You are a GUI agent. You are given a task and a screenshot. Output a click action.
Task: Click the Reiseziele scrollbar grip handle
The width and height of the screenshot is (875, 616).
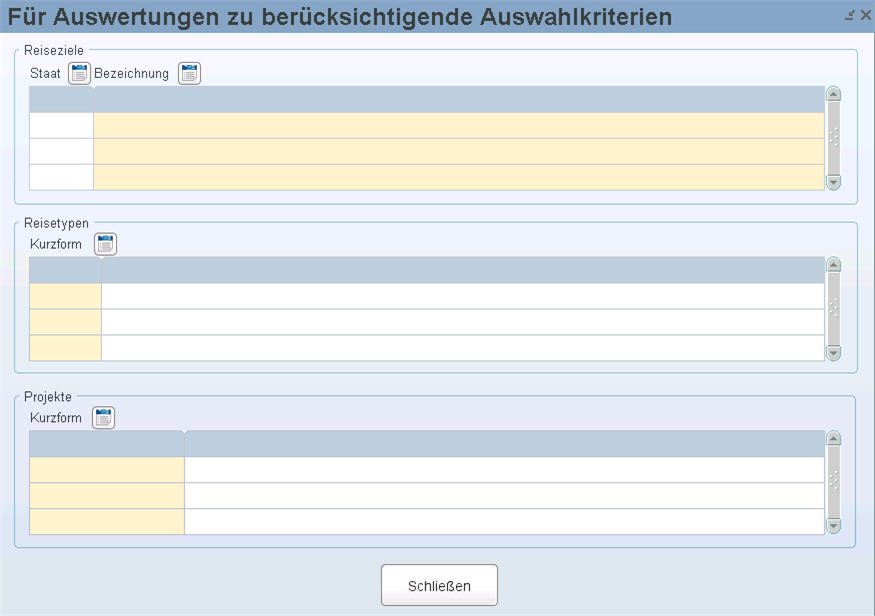pyautogui.click(x=834, y=138)
